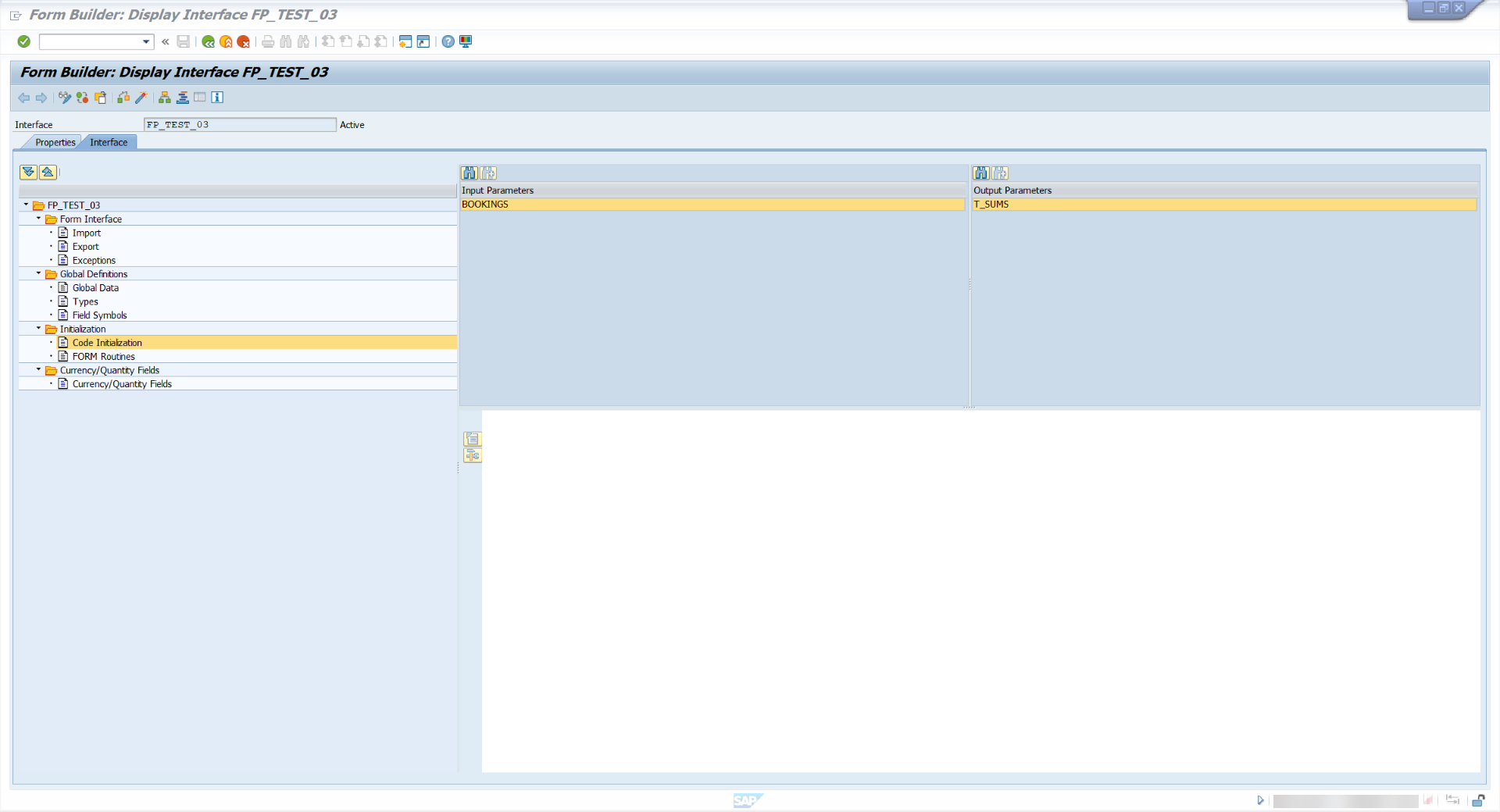Collapse the Global Definitions folder arrow
1500x812 pixels.
pos(38,273)
